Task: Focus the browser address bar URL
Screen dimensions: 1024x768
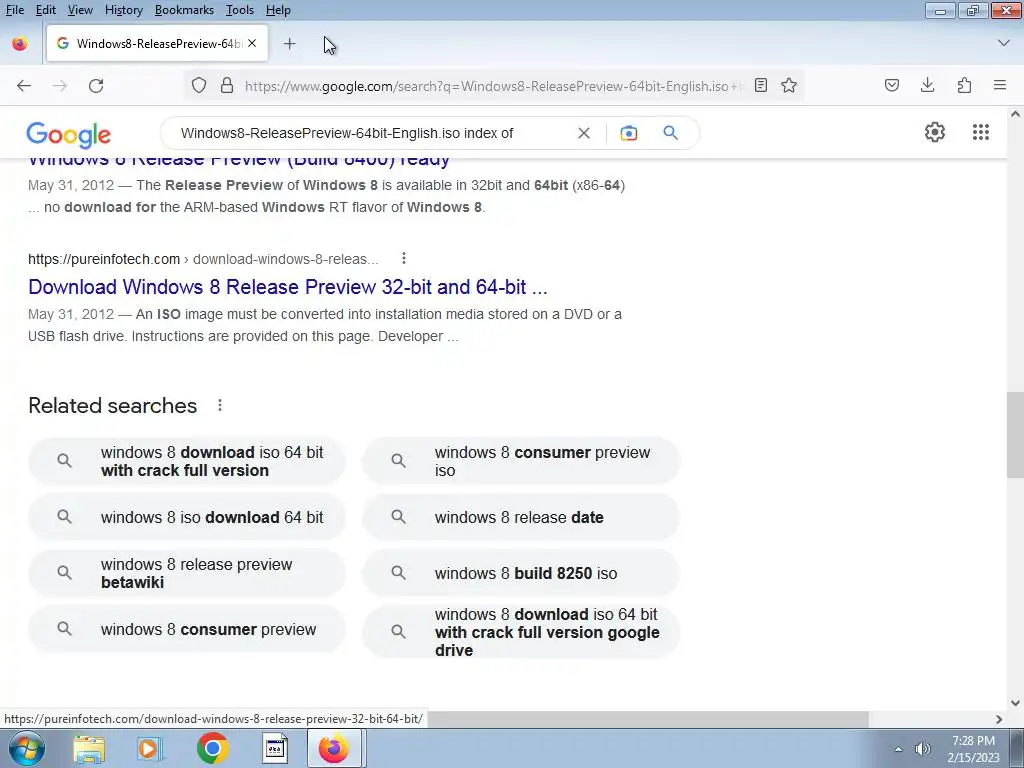Action: tap(493, 86)
